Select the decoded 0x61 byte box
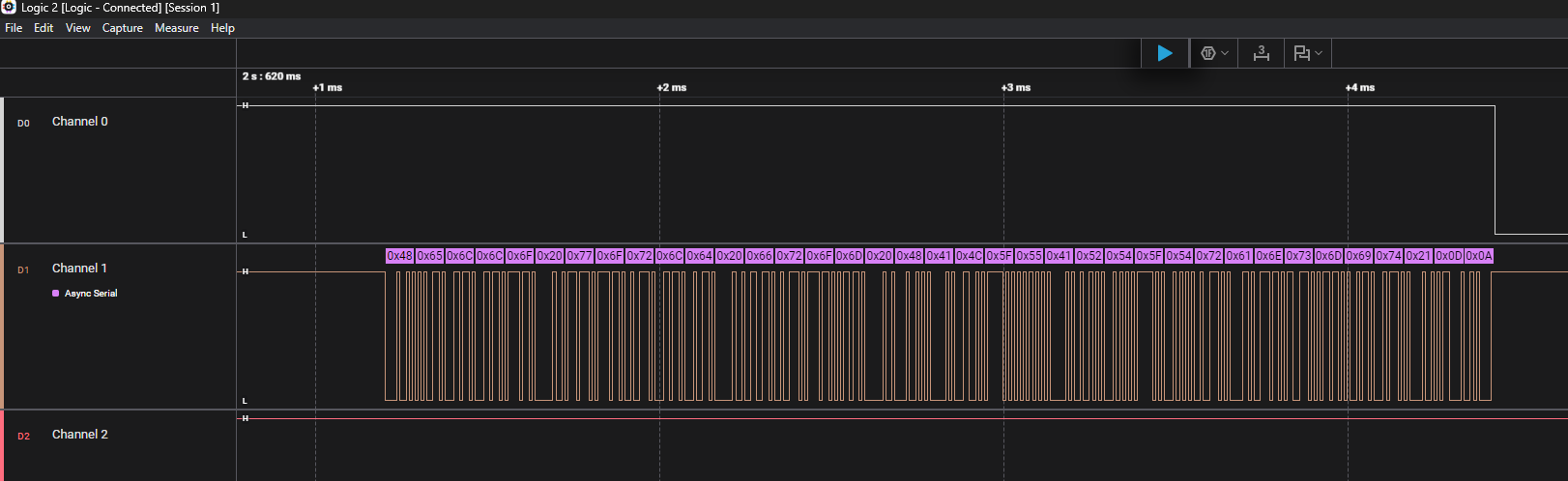The width and height of the screenshot is (1568, 481). [x=1239, y=256]
